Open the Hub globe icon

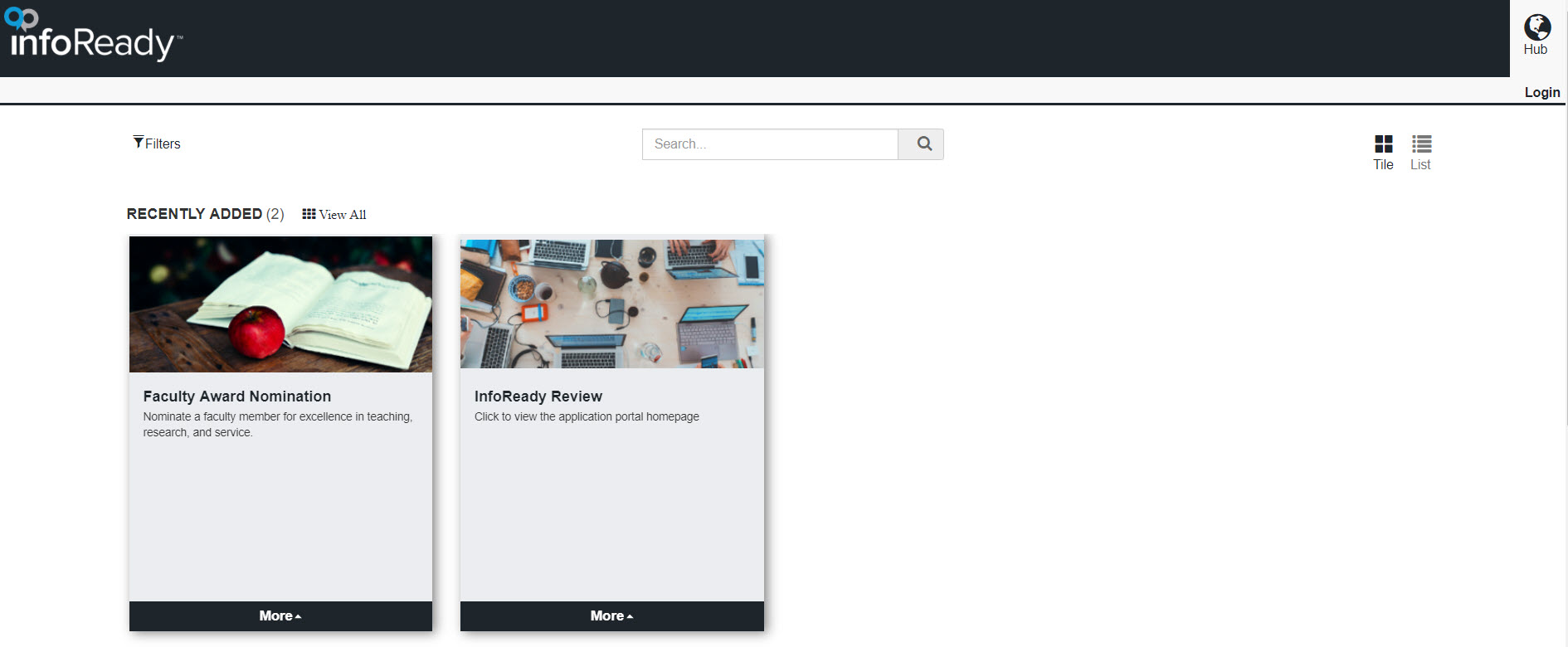pos(1536,27)
